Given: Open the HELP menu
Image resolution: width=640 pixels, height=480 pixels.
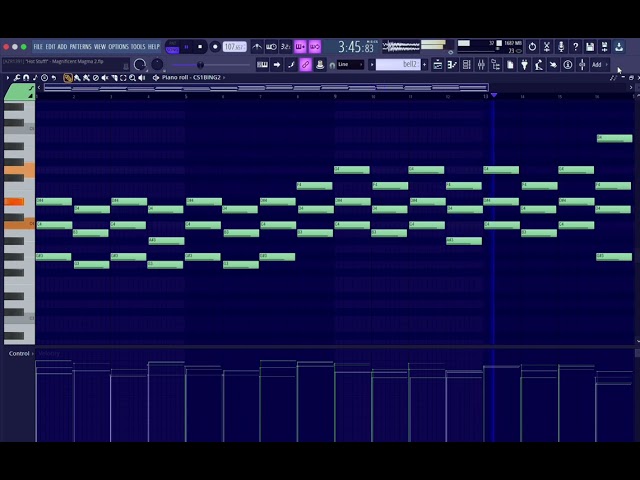Looking at the screenshot, I should [153, 47].
